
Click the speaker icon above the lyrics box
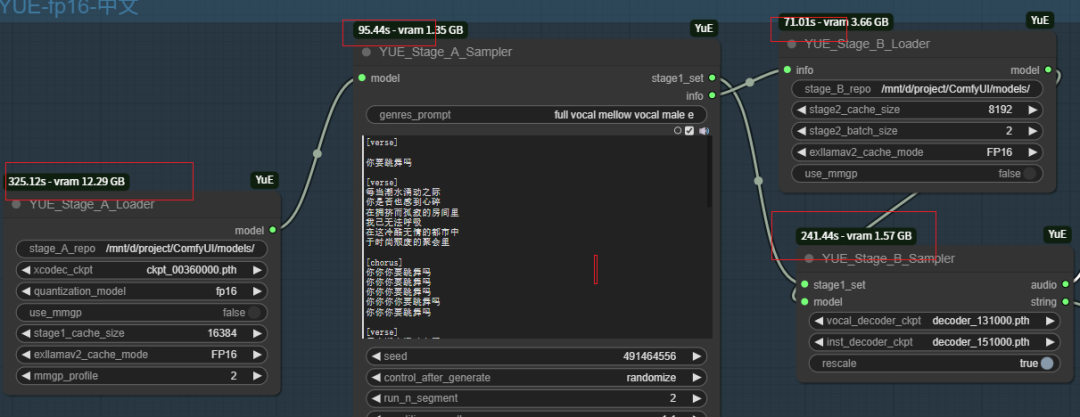coord(703,130)
